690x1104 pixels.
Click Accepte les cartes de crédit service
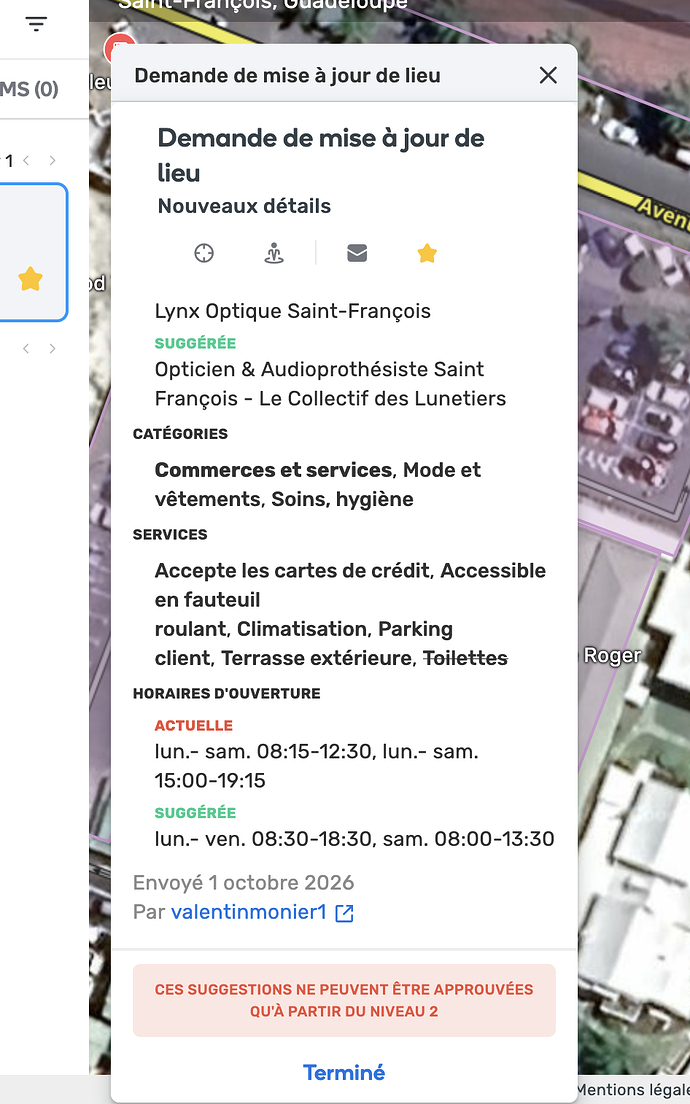(291, 570)
